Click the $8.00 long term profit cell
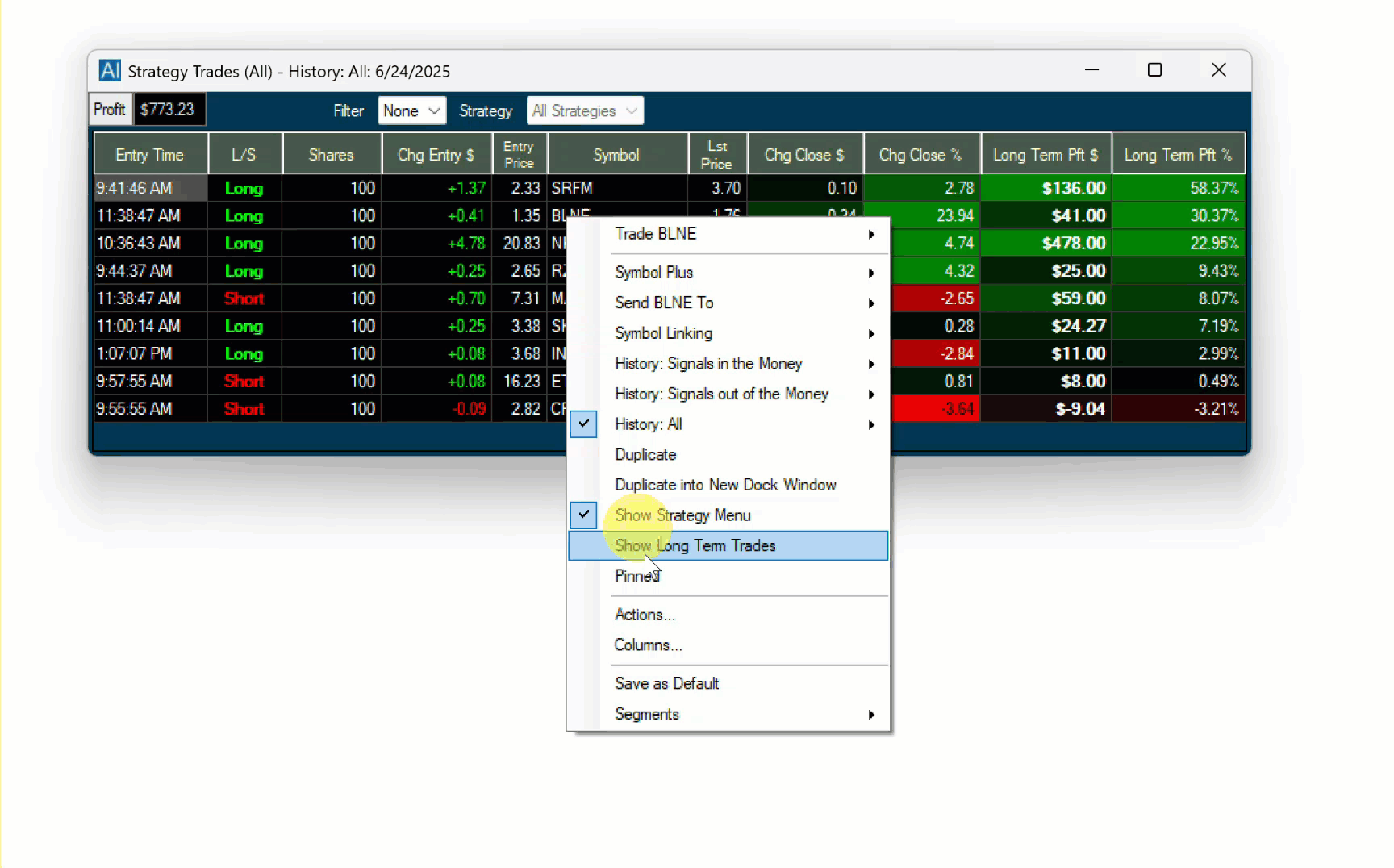Viewport: 1394px width, 868px height. pos(1046,381)
